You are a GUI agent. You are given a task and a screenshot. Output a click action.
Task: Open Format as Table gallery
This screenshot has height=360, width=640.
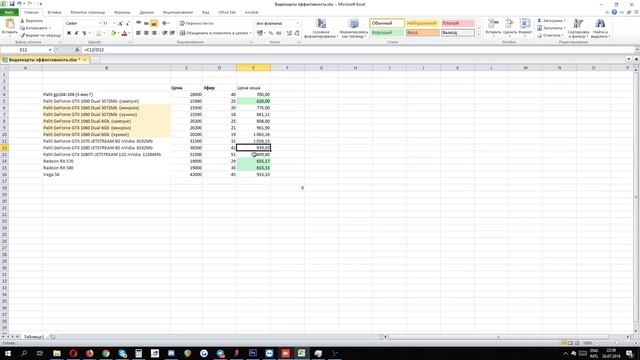pyautogui.click(x=353, y=28)
